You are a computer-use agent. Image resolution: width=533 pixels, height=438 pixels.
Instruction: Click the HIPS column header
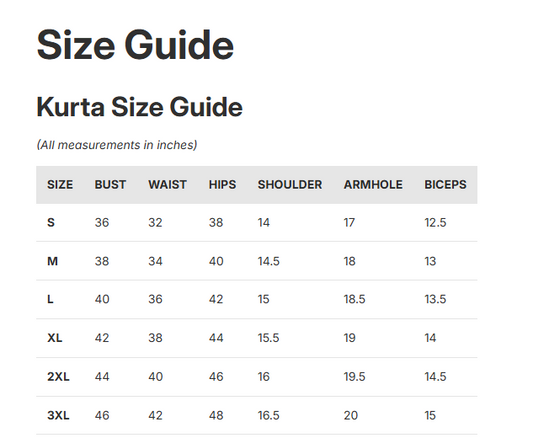[222, 185]
